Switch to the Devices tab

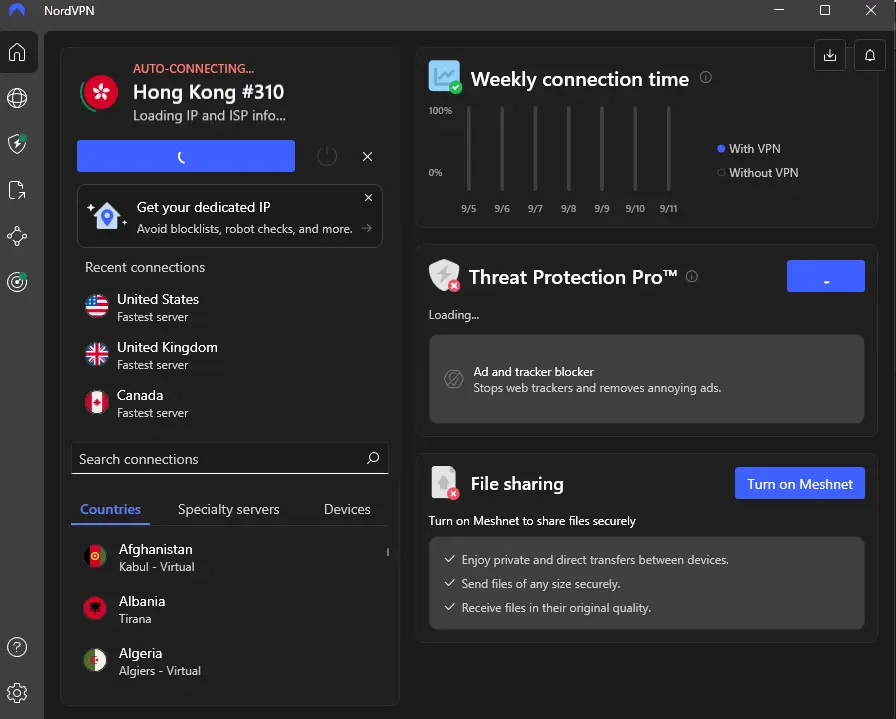tap(347, 509)
